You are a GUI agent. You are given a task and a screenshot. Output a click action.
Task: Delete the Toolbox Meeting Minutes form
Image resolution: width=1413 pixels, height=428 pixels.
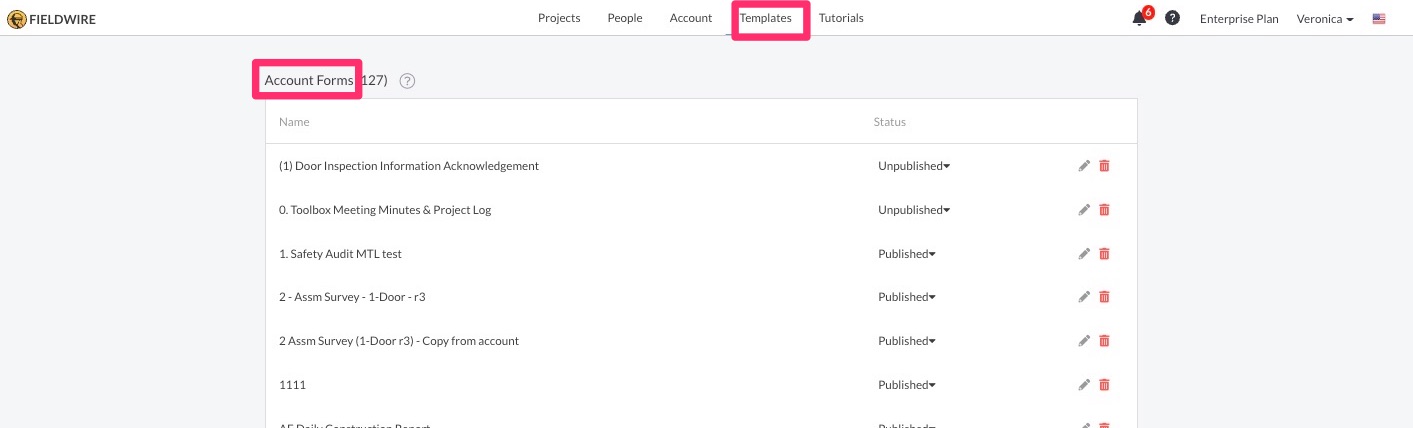pyautogui.click(x=1104, y=210)
